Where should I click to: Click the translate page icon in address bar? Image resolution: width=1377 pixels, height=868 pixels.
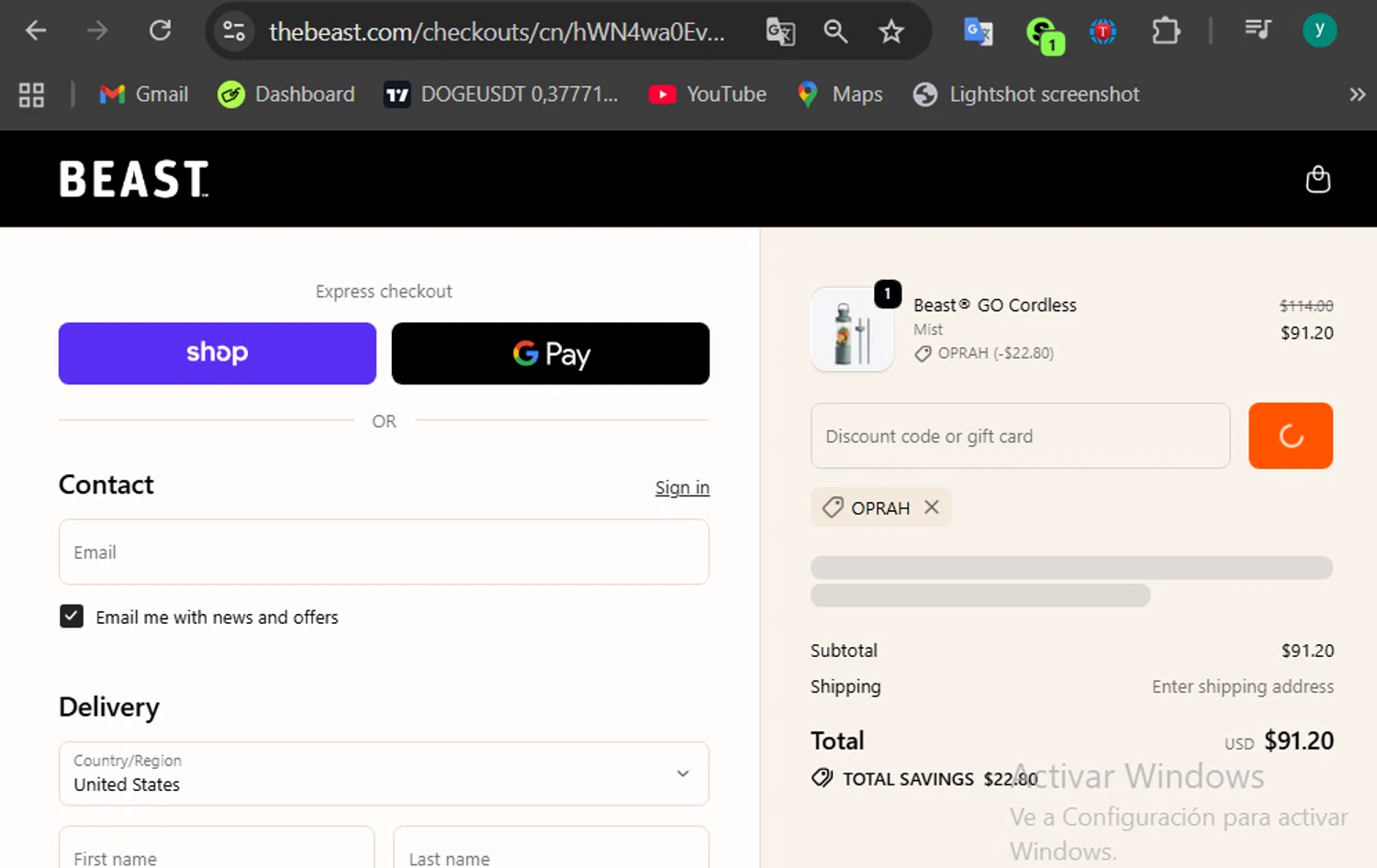[780, 32]
